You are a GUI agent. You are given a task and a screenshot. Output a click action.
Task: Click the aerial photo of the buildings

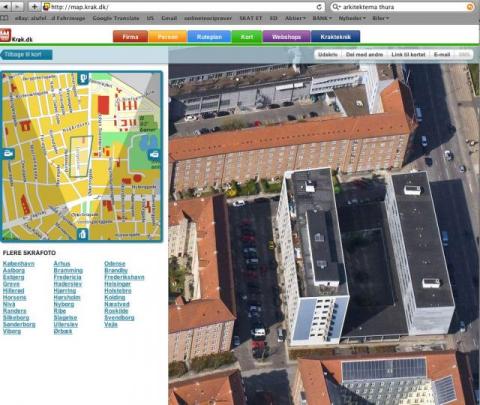pyautogui.click(x=324, y=233)
